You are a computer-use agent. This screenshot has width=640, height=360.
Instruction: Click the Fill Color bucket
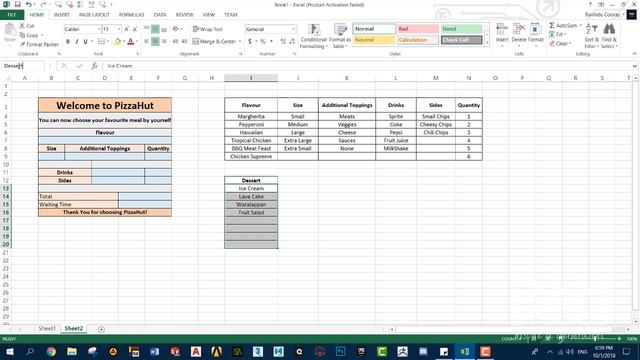(118, 42)
